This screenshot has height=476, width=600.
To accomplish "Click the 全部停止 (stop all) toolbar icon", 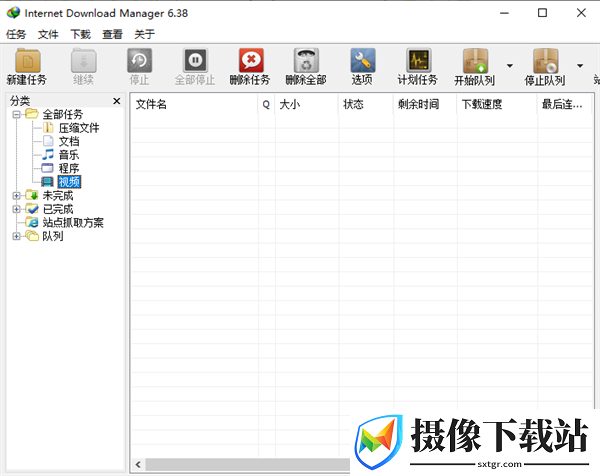I will [195, 60].
